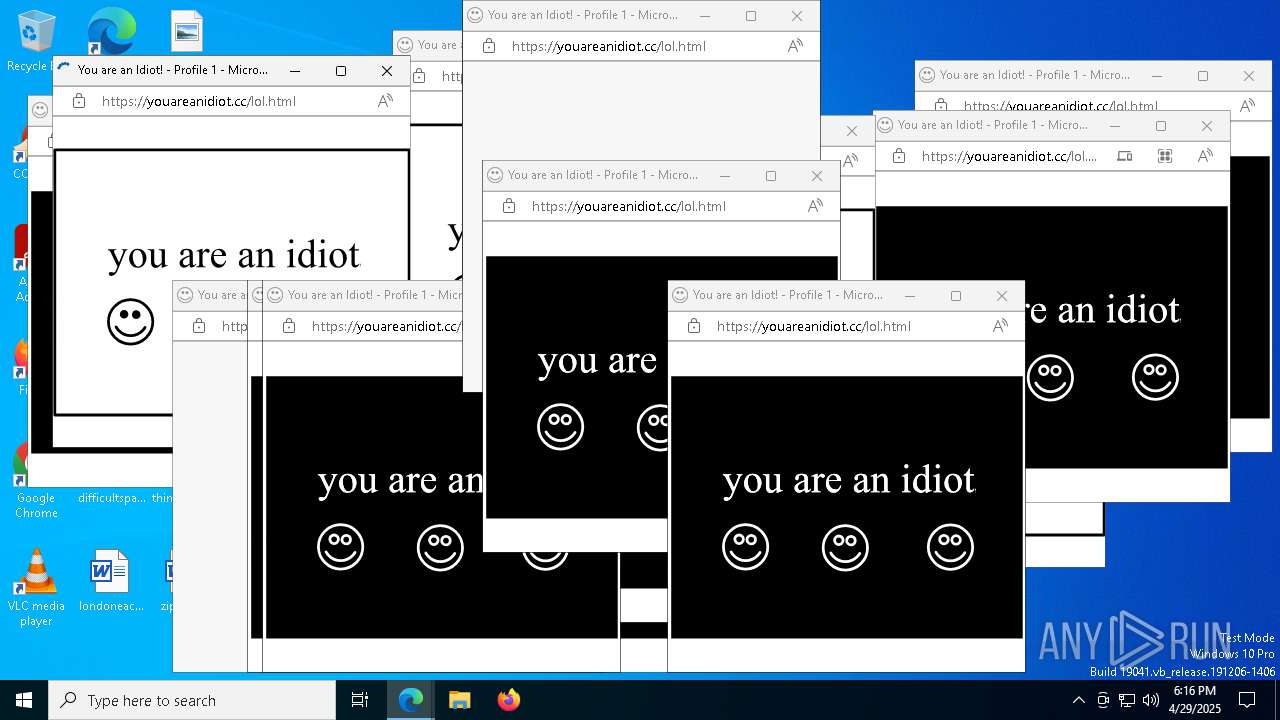The height and width of the screenshot is (720, 1280).
Task: Click the network icon in system tray
Action: click(1127, 700)
